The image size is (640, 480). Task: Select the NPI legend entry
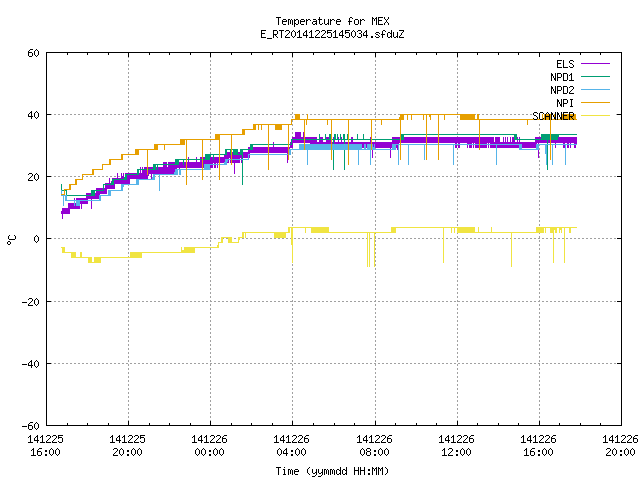coord(565,103)
